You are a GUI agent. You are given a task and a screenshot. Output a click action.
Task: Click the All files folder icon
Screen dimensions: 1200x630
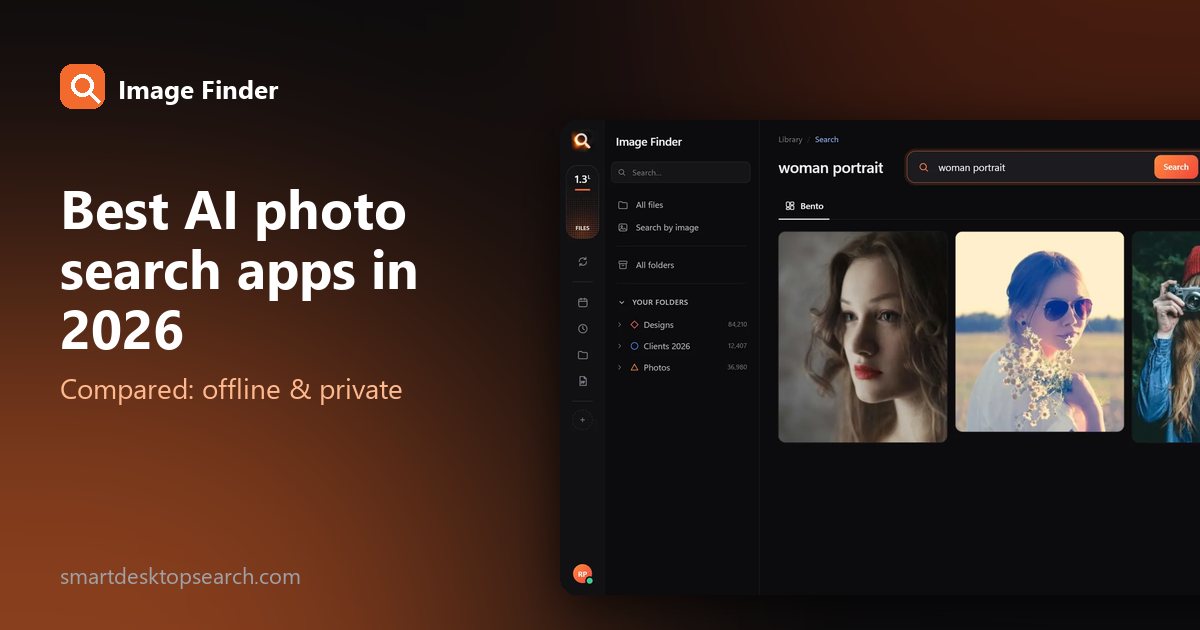pyautogui.click(x=622, y=205)
